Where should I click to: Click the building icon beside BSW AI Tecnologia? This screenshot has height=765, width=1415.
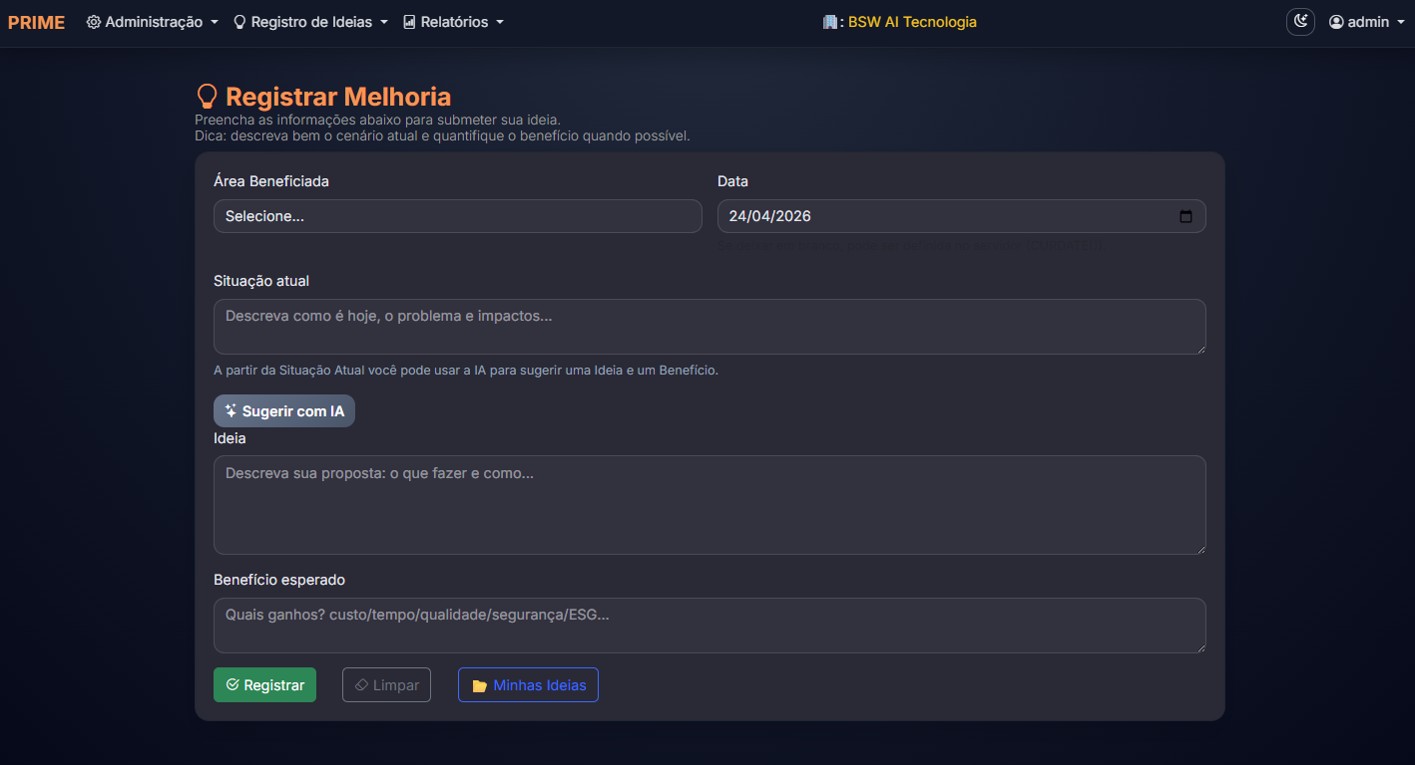[829, 22]
